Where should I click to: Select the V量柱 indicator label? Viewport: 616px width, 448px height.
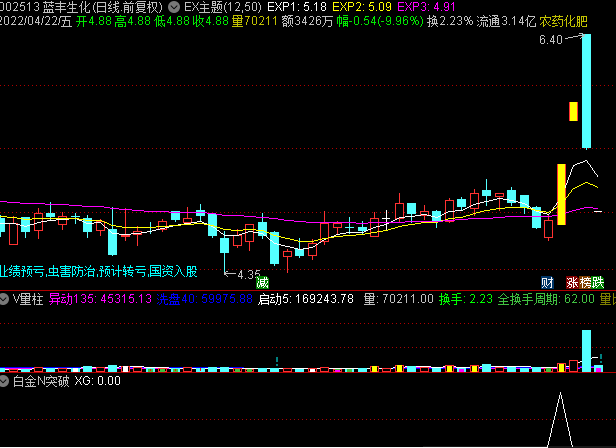(28, 299)
